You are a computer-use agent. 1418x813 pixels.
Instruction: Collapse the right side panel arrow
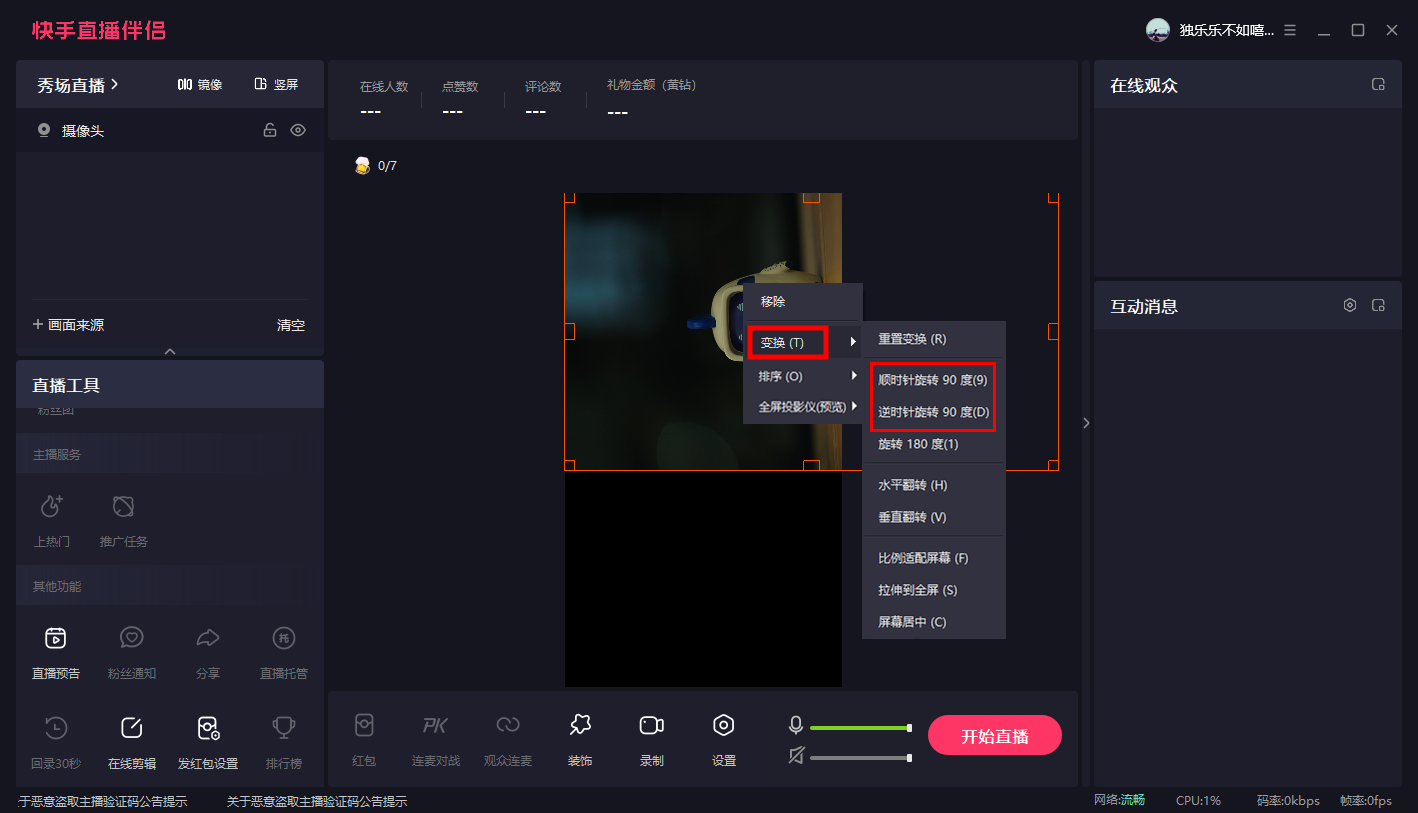pos(1086,423)
